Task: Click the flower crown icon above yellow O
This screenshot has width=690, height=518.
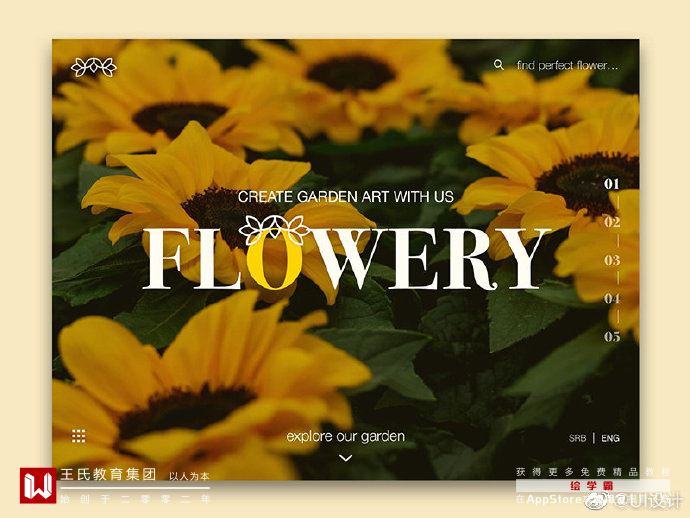Action: 275,230
